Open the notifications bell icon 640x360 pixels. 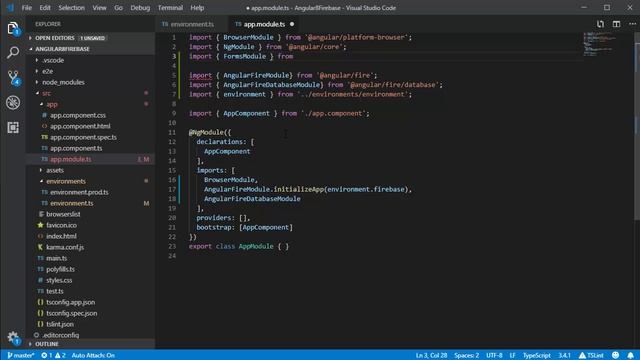click(631, 356)
